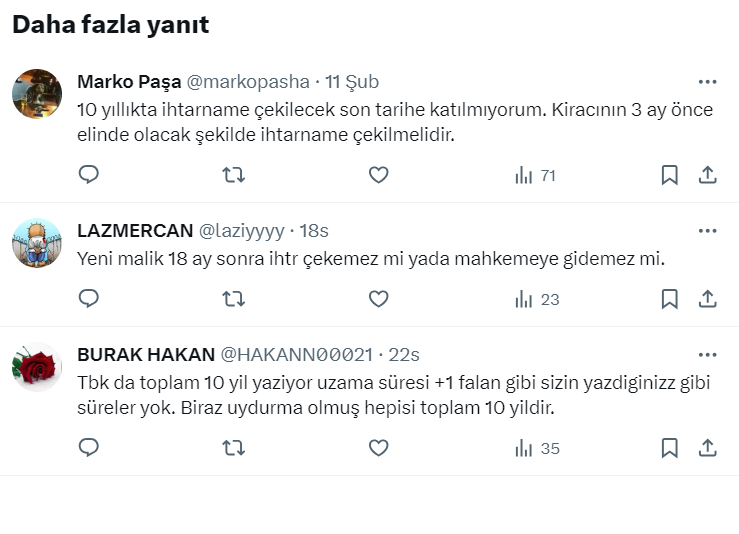The image size is (739, 534).
Task: Reply to Marko Paşa's tweet
Action: coord(89,175)
